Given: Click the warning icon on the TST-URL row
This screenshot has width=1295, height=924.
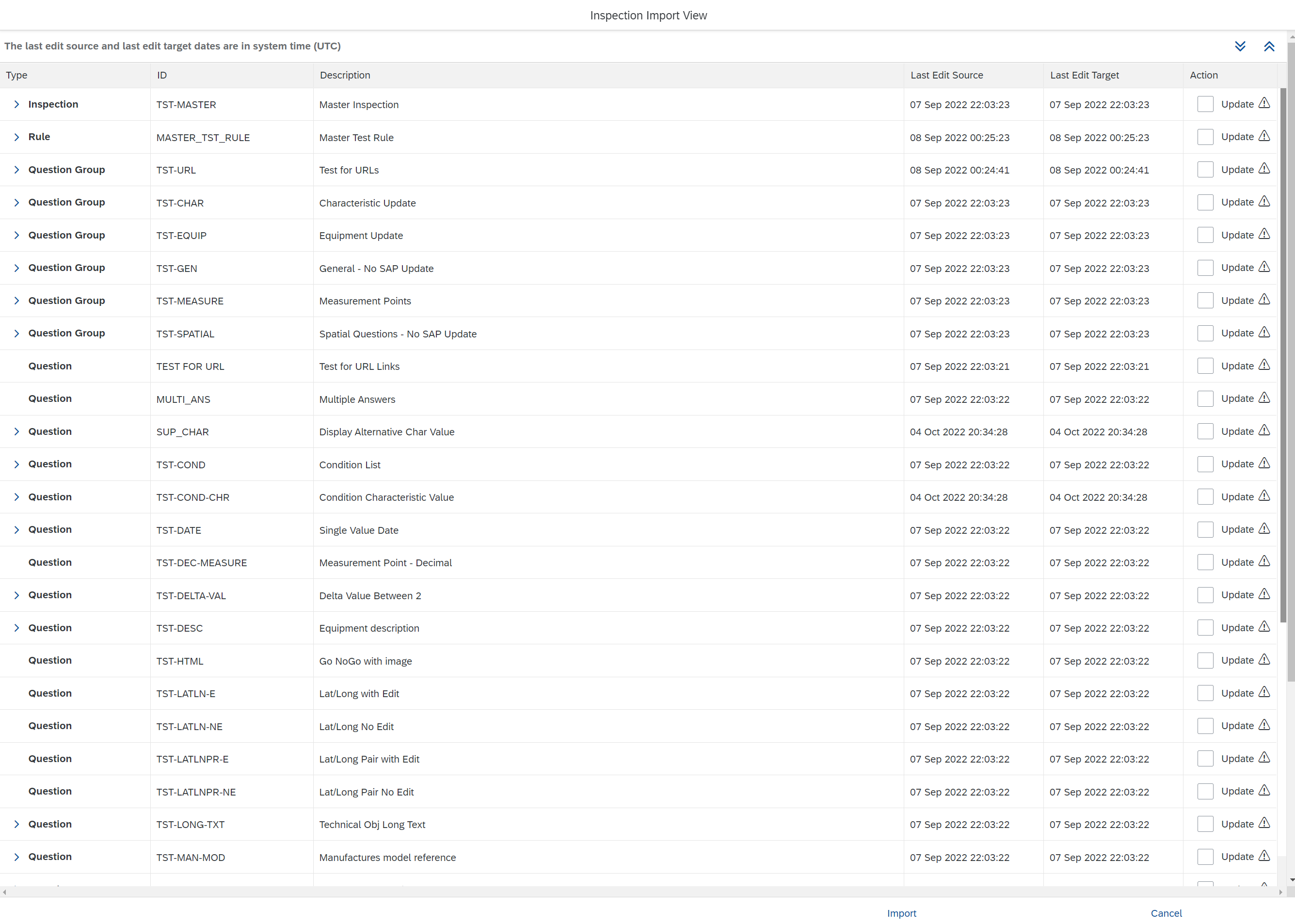Looking at the screenshot, I should coord(1263,169).
